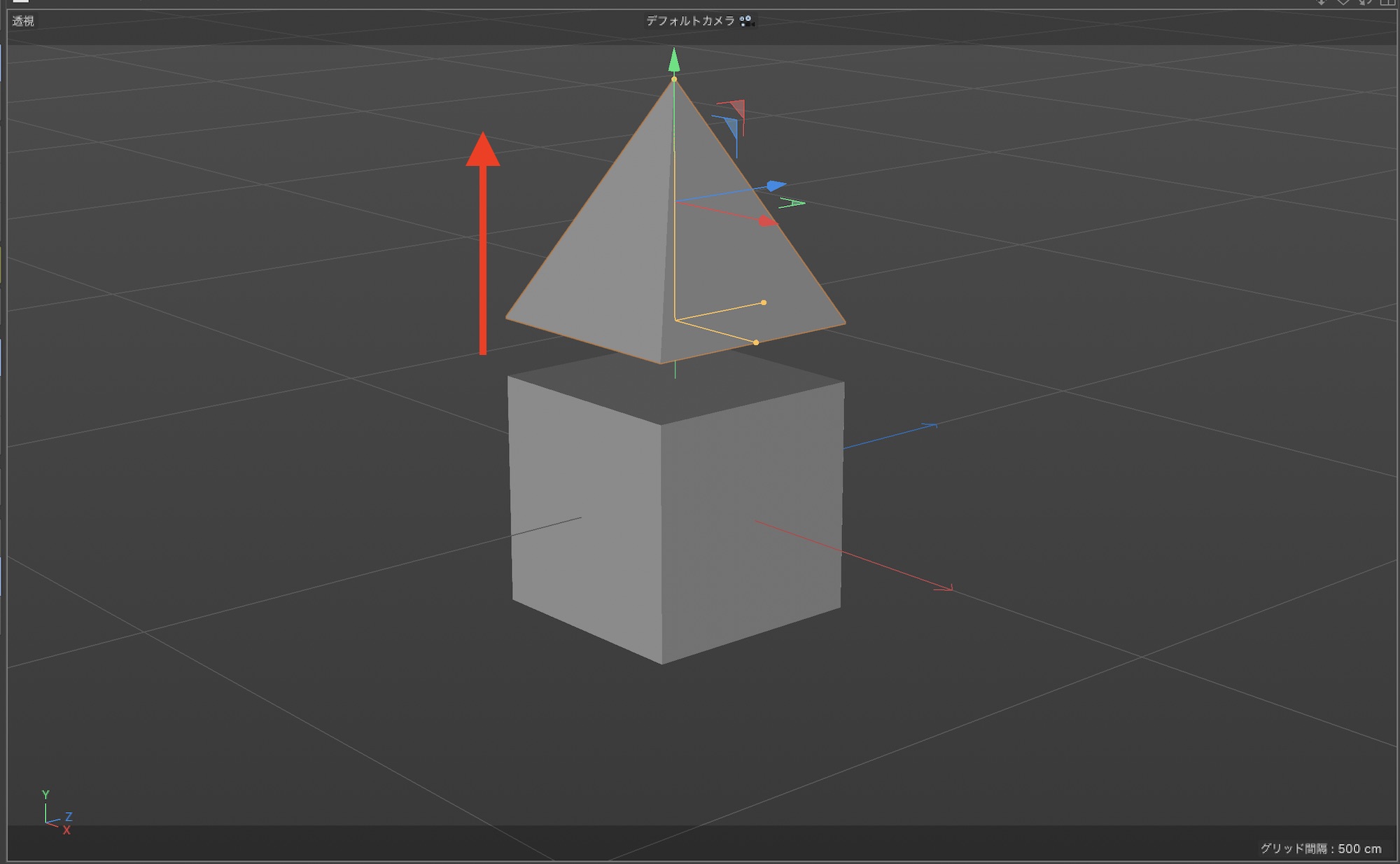Click the グリッド間隔 500 cm label
This screenshot has width=1400, height=864.
pyautogui.click(x=1320, y=849)
